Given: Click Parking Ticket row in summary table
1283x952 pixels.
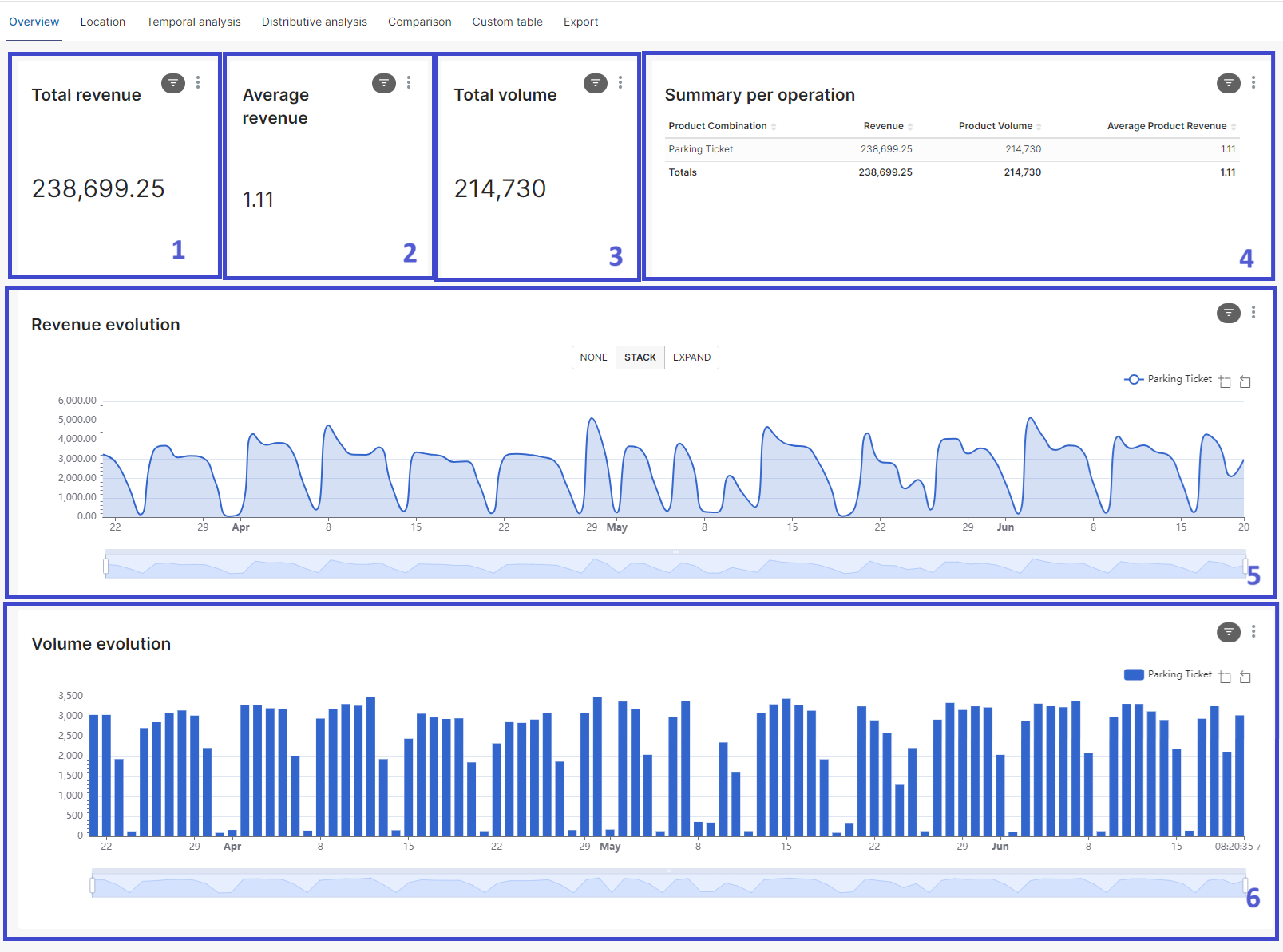Looking at the screenshot, I should tap(952, 149).
